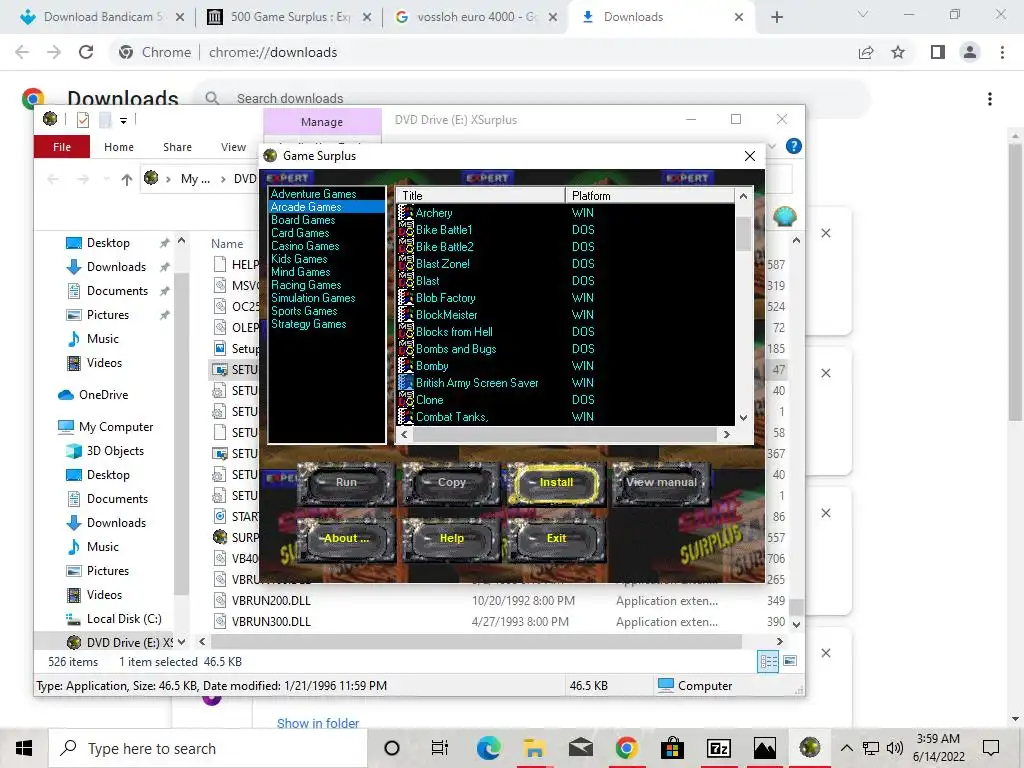Select VBRUN200.DLL file
This screenshot has height=768, width=1024.
[x=271, y=601]
